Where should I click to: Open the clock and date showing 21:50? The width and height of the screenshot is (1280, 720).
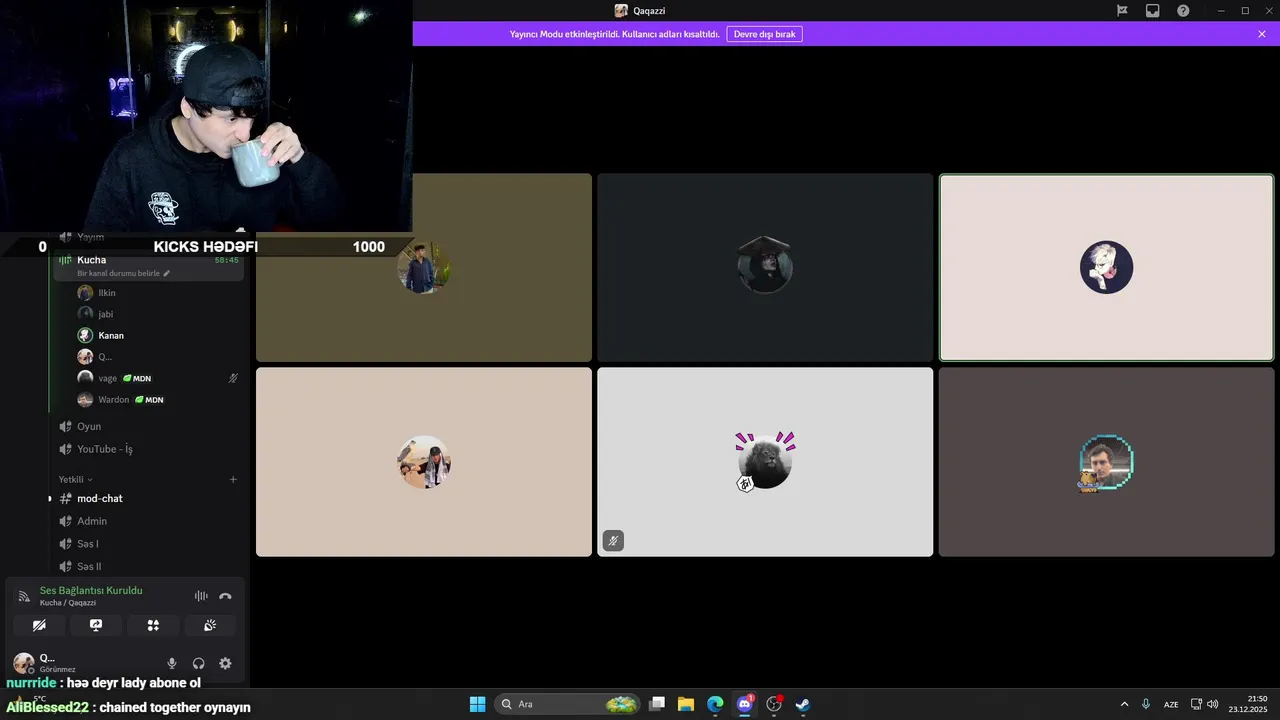click(x=1250, y=704)
